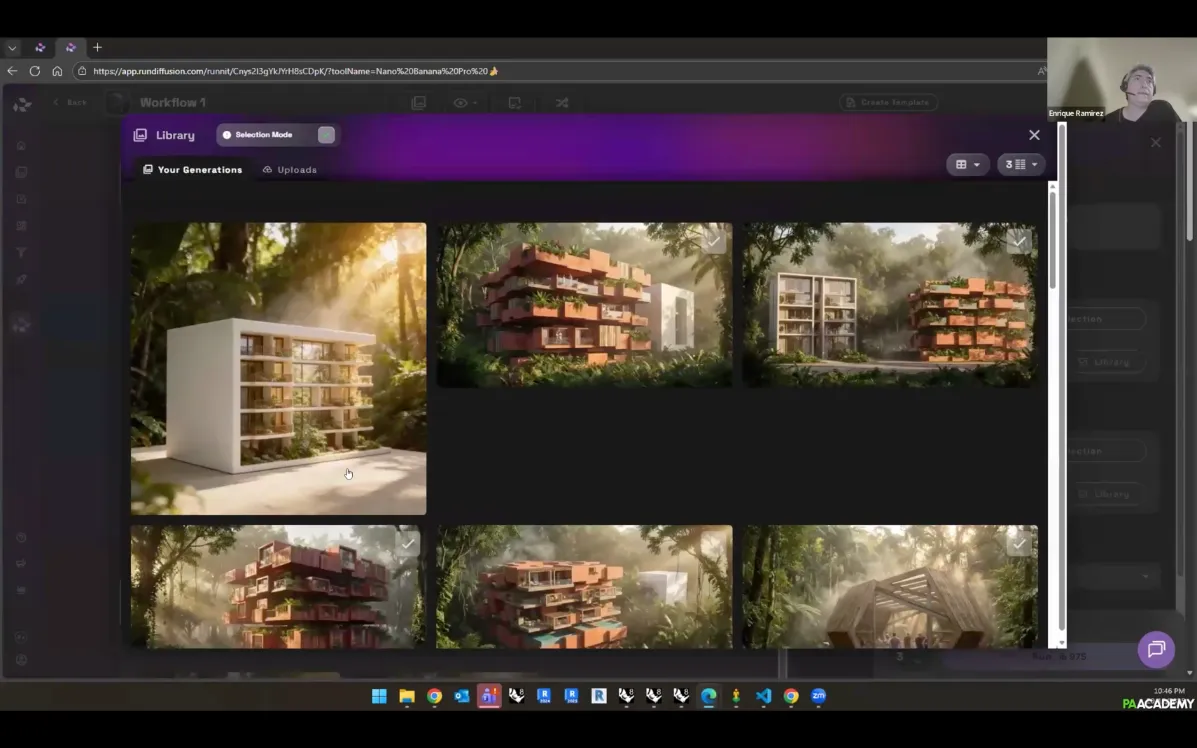
Task: Open the browser tab list chevron
Action: (12, 47)
